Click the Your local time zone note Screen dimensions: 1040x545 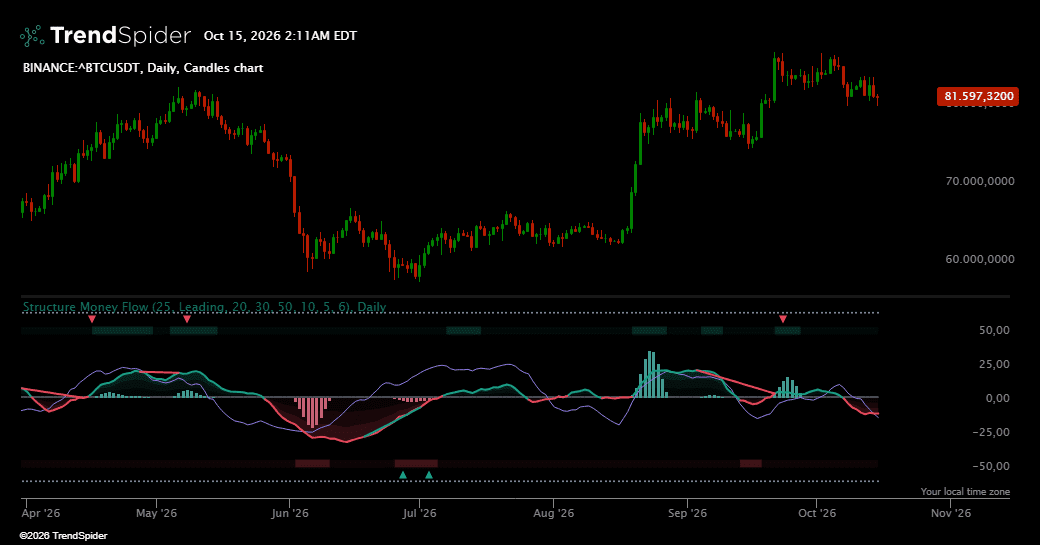[x=965, y=491]
